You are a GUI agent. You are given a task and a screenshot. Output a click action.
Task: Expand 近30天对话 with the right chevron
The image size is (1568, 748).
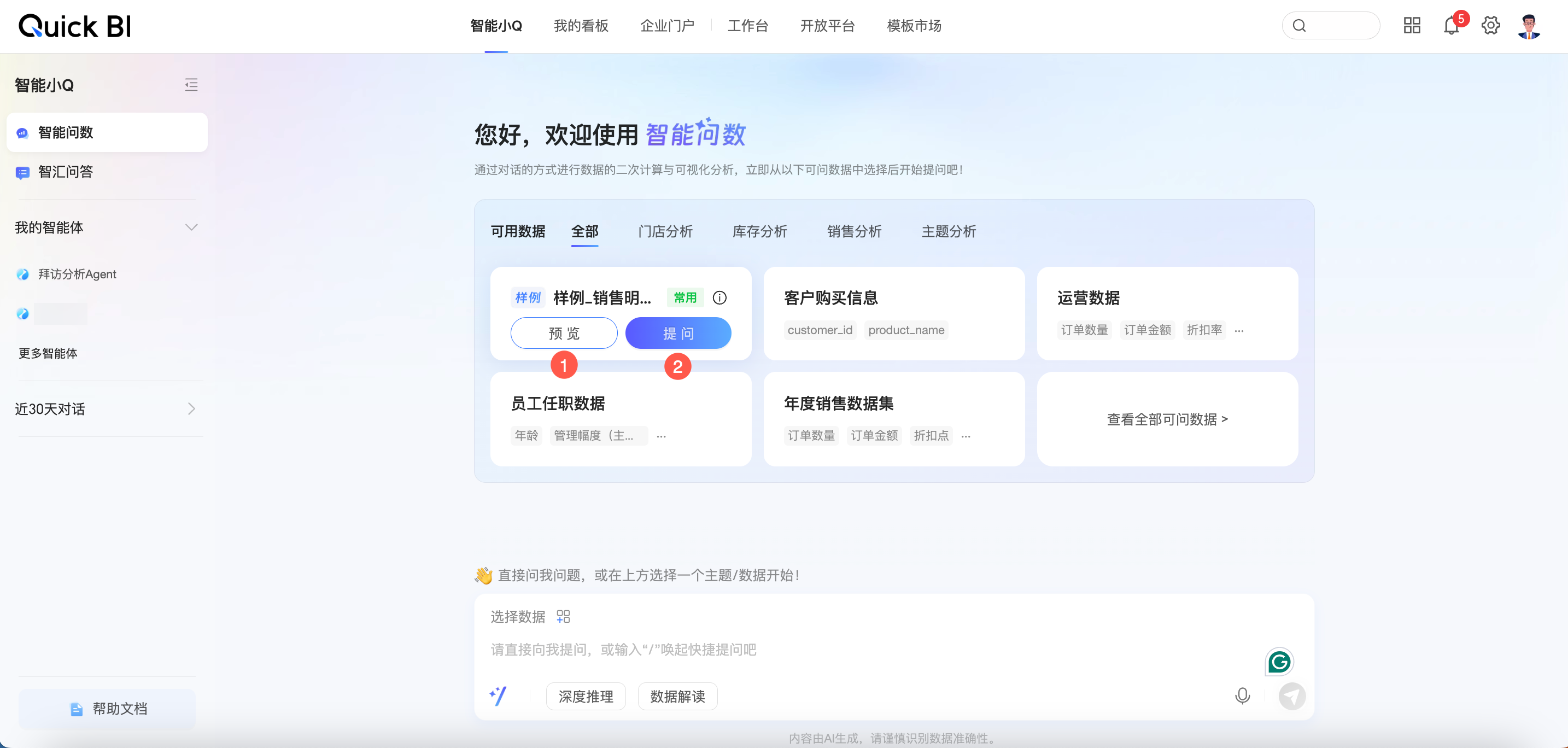[x=191, y=408]
